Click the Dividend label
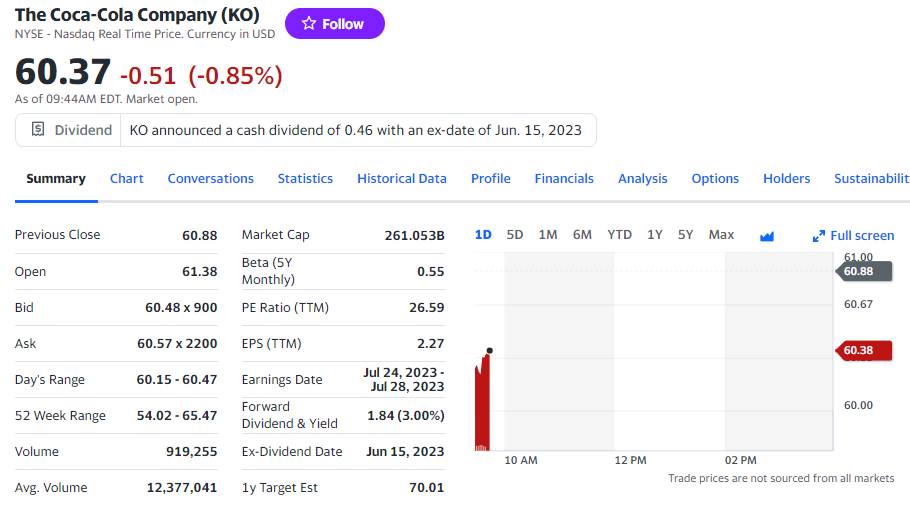Viewport: 910px width, 511px height. click(83, 130)
